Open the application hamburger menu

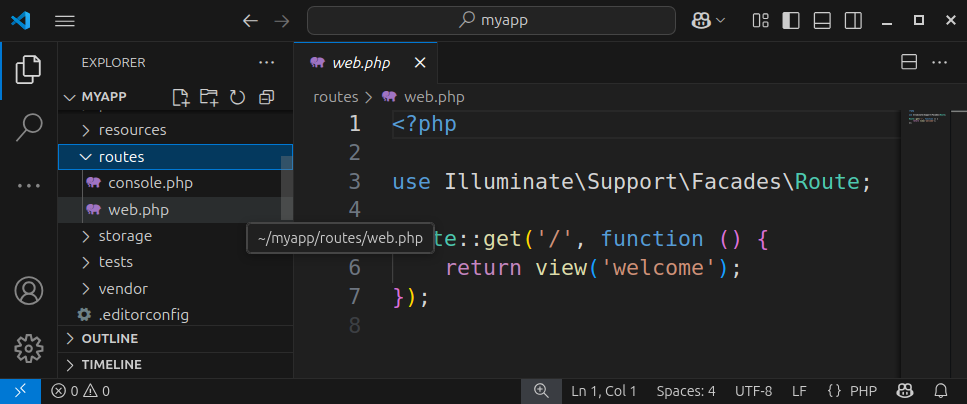pyautogui.click(x=65, y=21)
